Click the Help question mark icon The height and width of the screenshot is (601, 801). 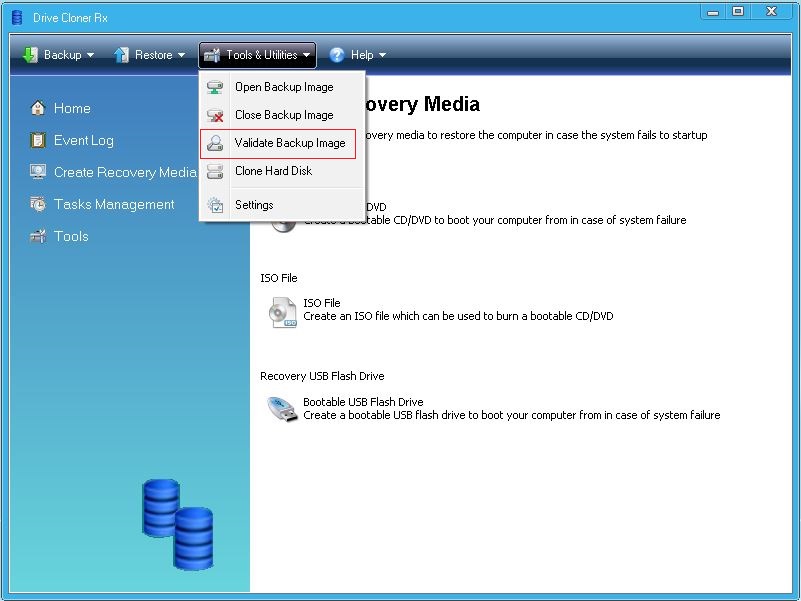(337, 55)
